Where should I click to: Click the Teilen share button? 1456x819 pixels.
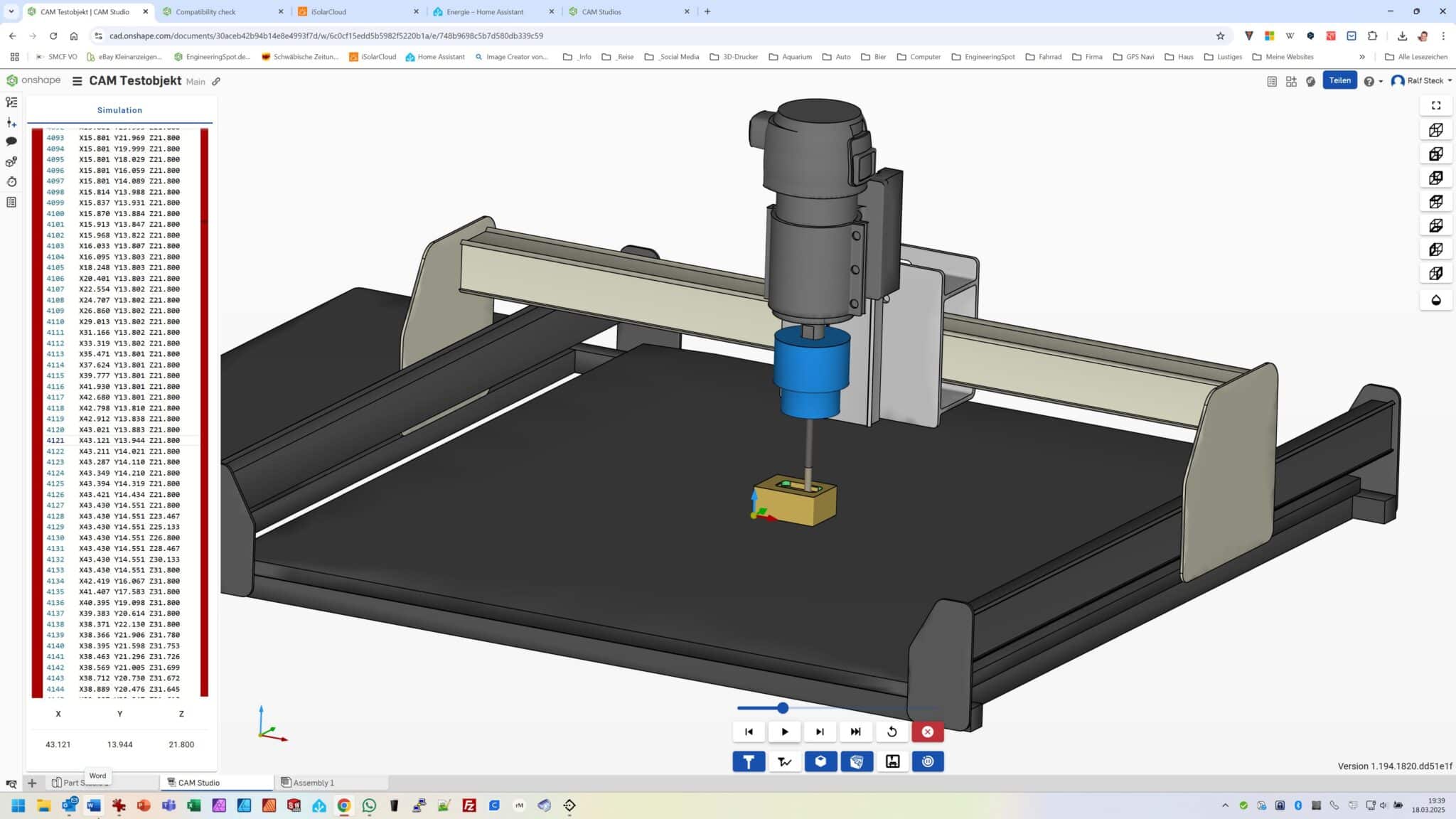tap(1341, 80)
